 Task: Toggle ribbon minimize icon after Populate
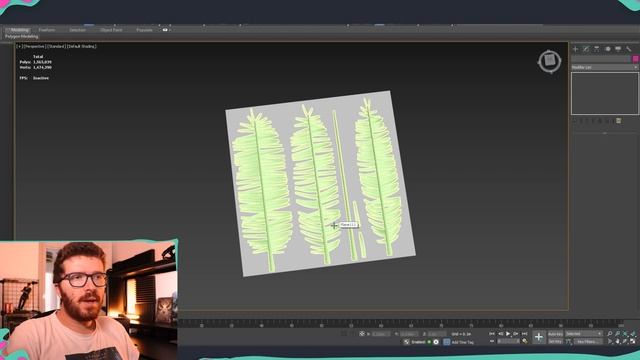tap(165, 30)
